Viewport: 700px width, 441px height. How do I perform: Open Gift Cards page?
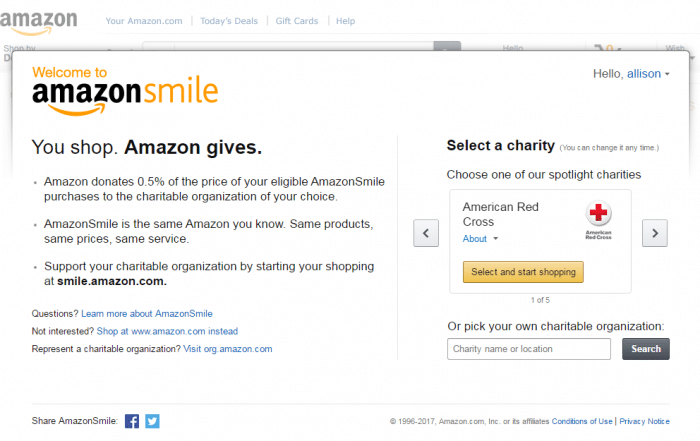297,21
